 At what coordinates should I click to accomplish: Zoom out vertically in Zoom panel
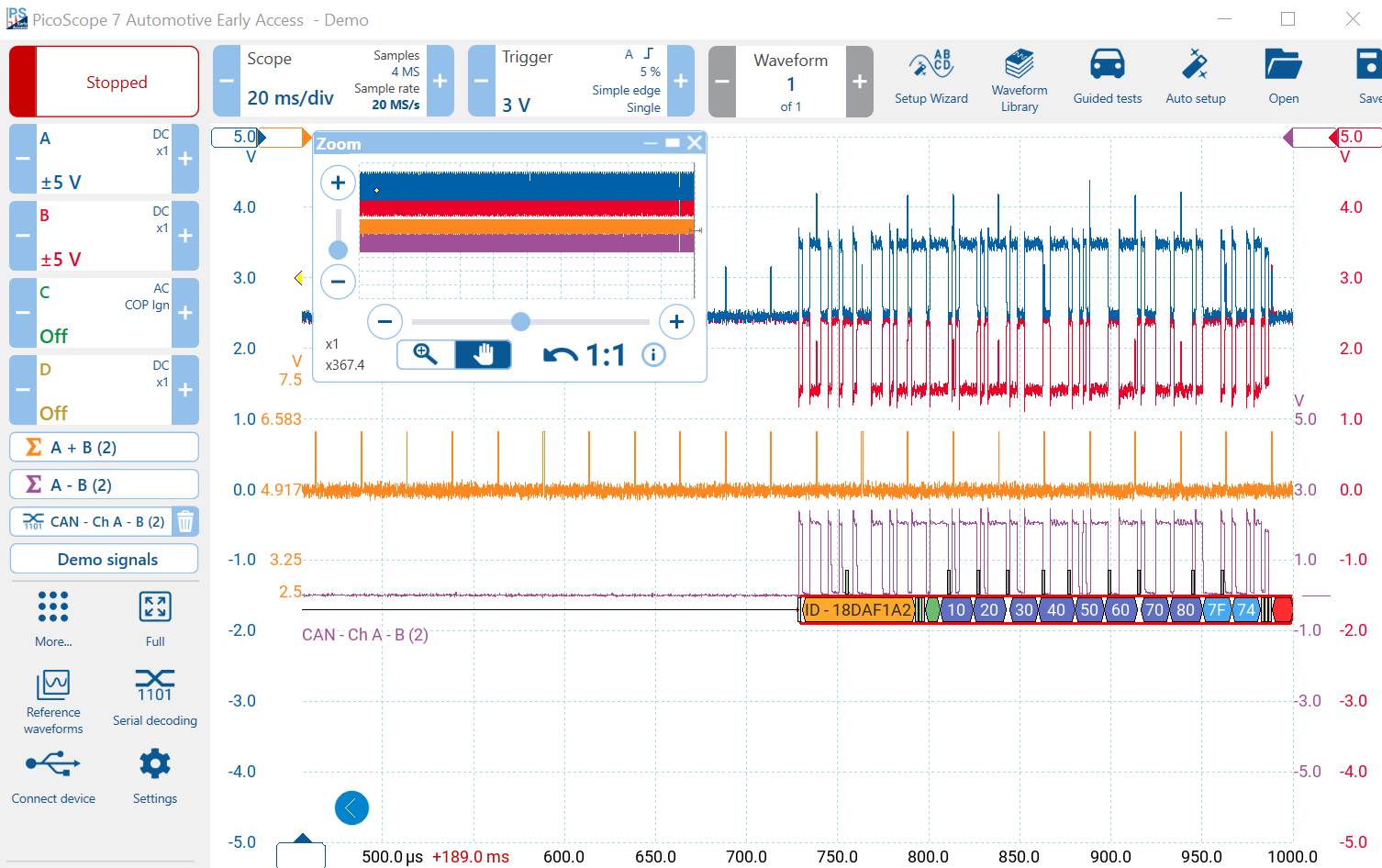pyautogui.click(x=338, y=281)
